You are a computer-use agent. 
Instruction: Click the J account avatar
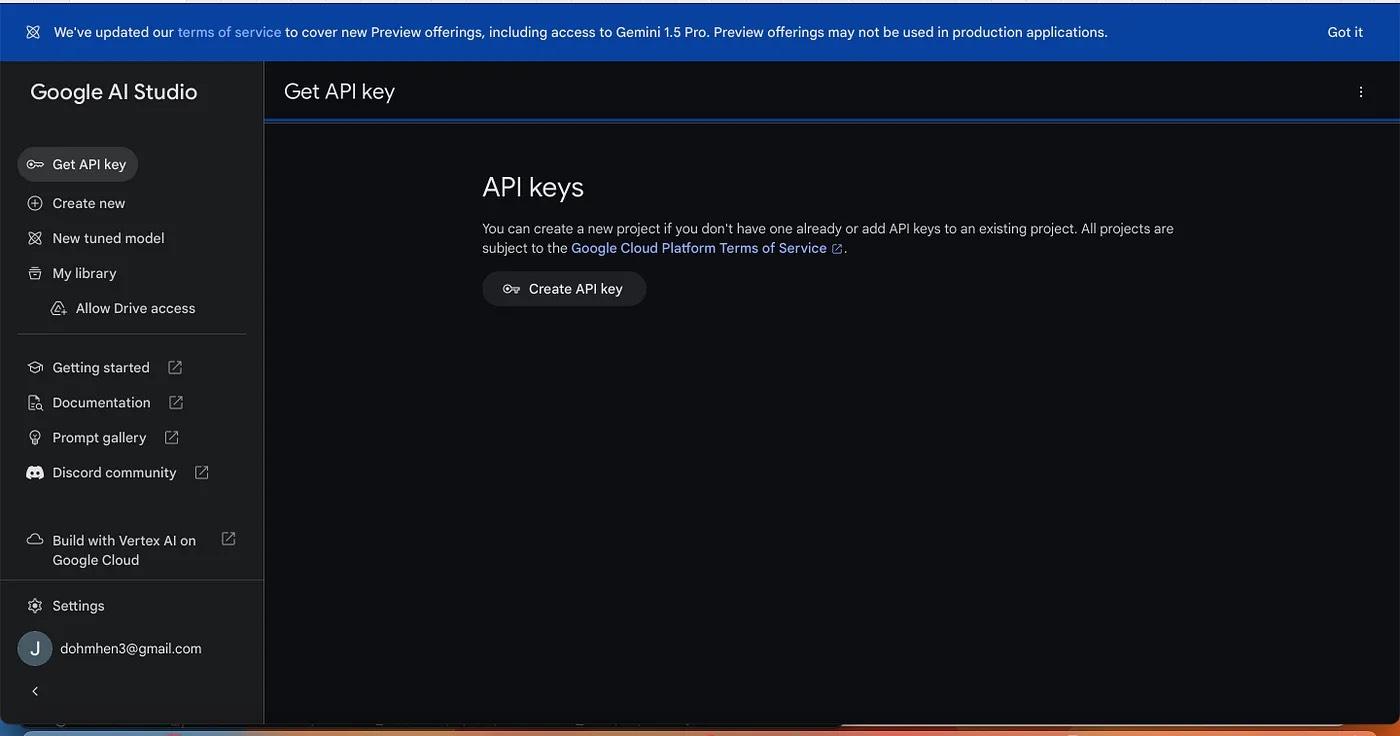[35, 648]
